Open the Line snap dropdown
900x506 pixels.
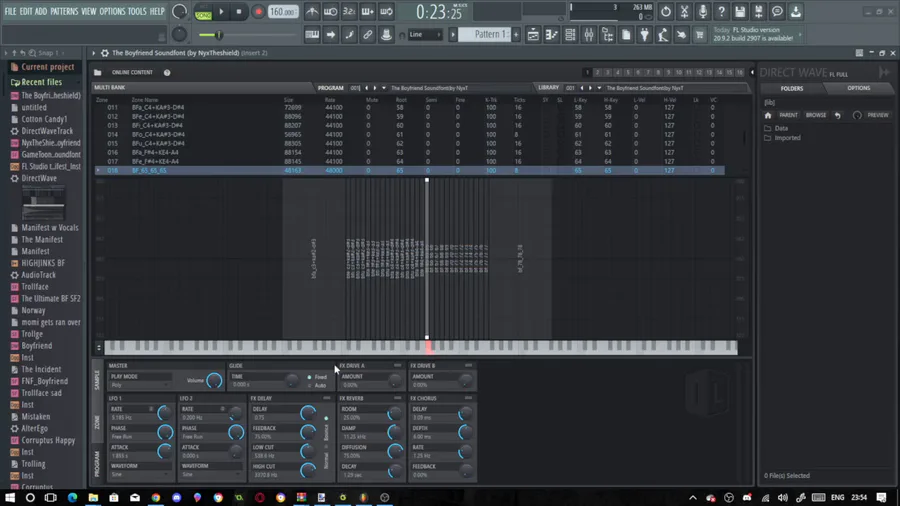(425, 35)
